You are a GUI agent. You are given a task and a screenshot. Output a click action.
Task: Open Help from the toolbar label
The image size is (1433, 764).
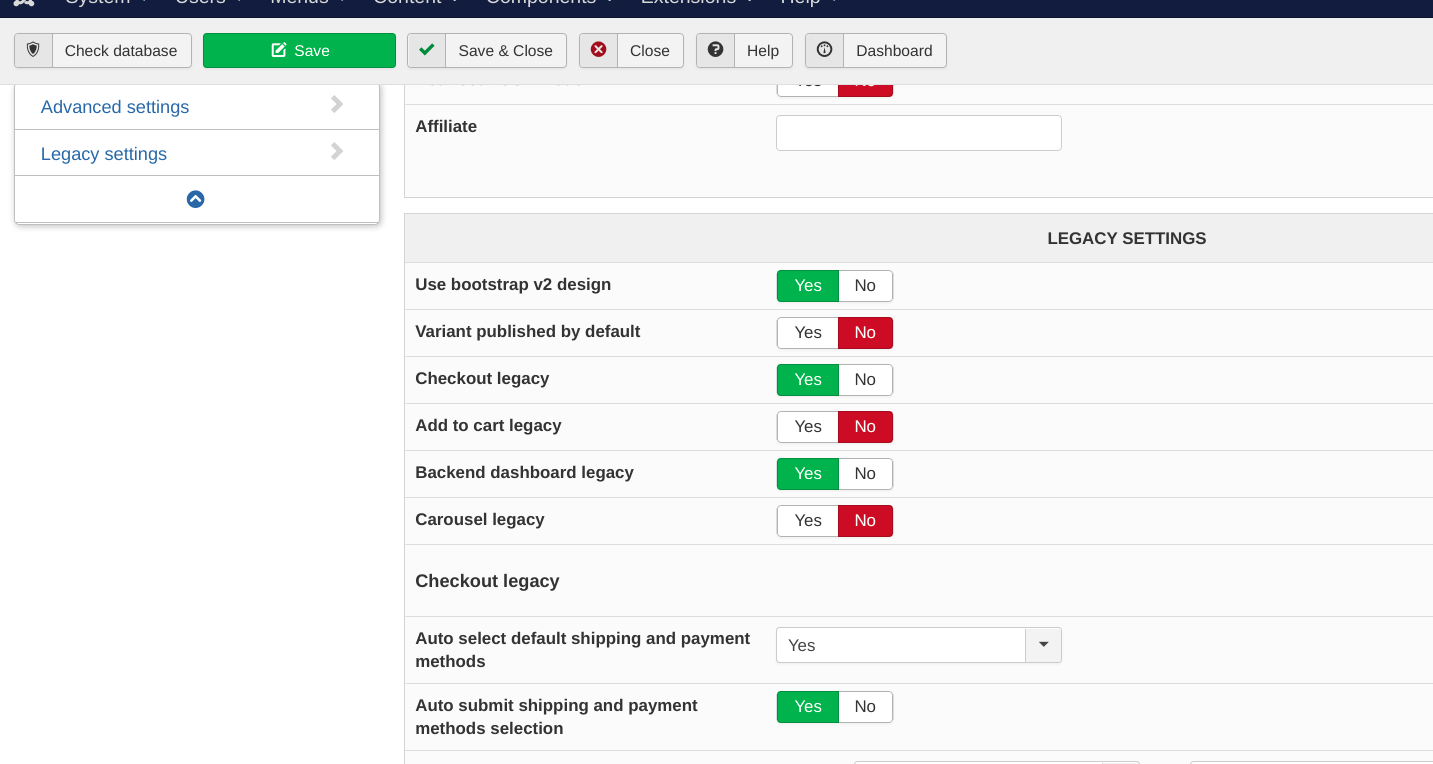tap(763, 51)
